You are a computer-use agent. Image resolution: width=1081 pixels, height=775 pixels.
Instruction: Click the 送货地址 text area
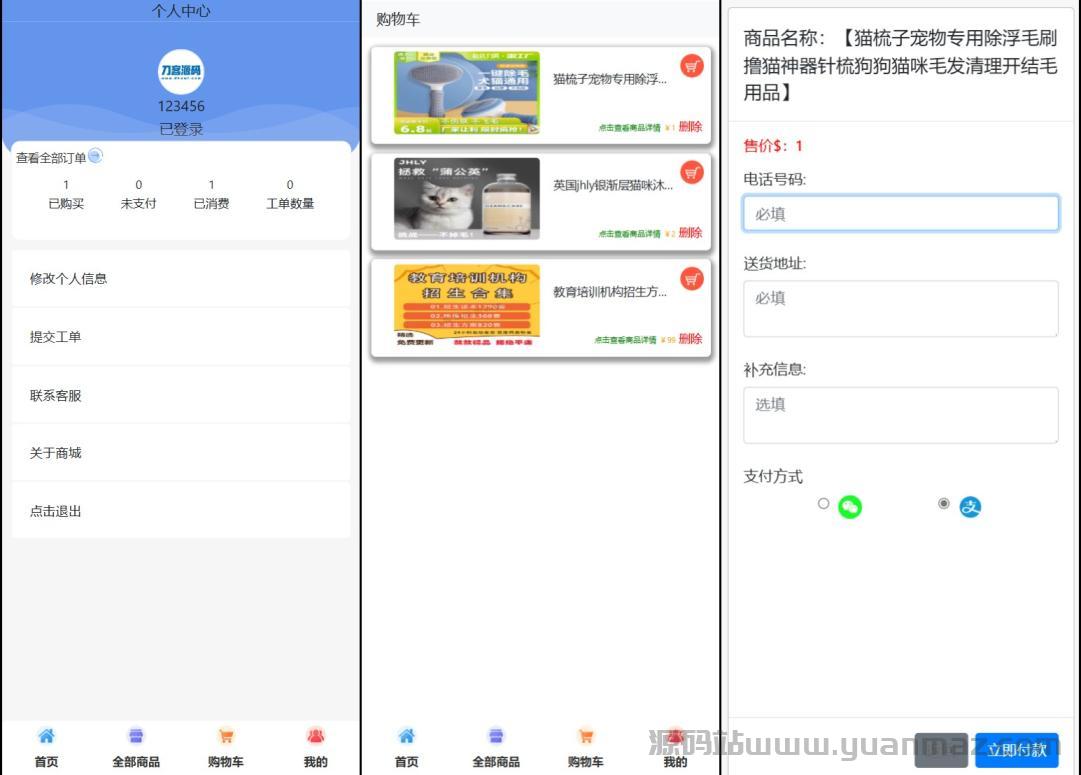[900, 308]
